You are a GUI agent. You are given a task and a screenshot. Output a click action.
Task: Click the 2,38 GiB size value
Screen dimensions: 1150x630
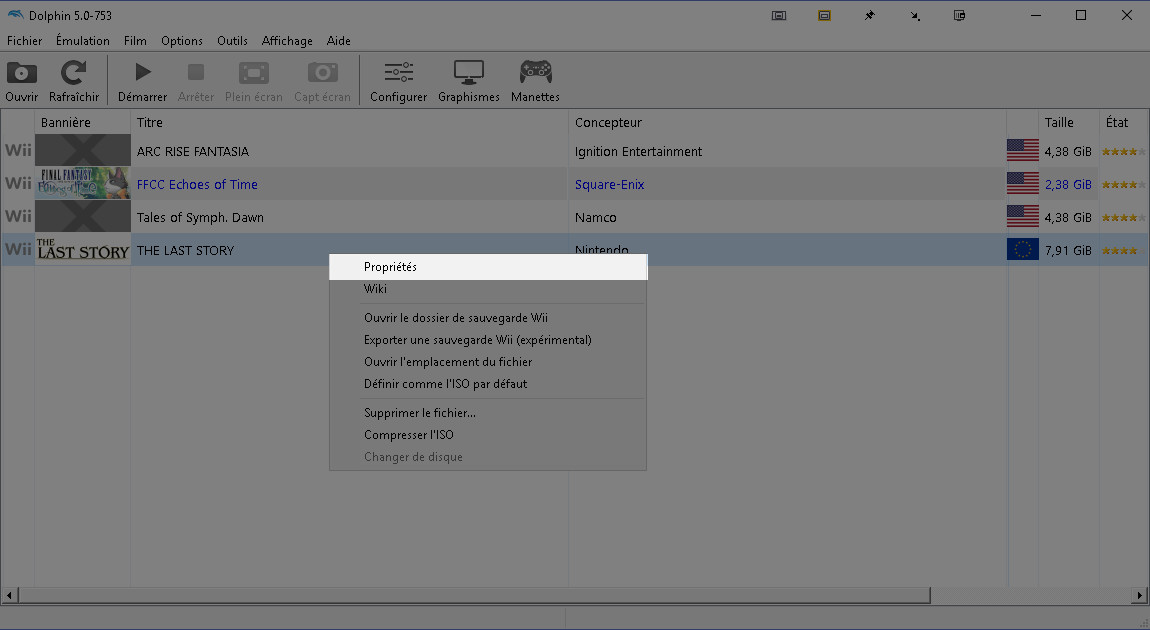coord(1068,185)
